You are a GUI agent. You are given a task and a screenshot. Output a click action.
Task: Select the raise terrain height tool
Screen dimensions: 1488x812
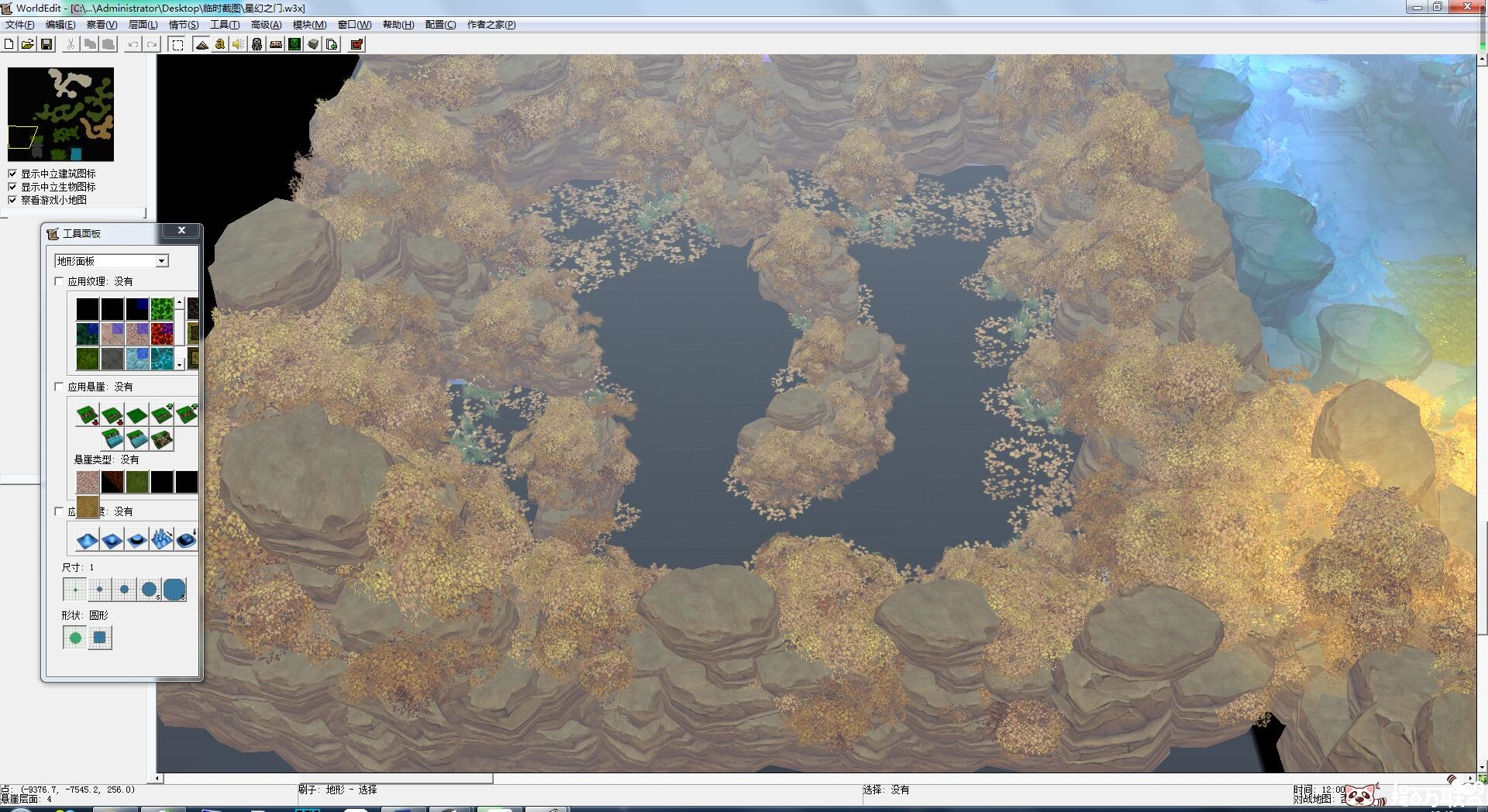[88, 539]
